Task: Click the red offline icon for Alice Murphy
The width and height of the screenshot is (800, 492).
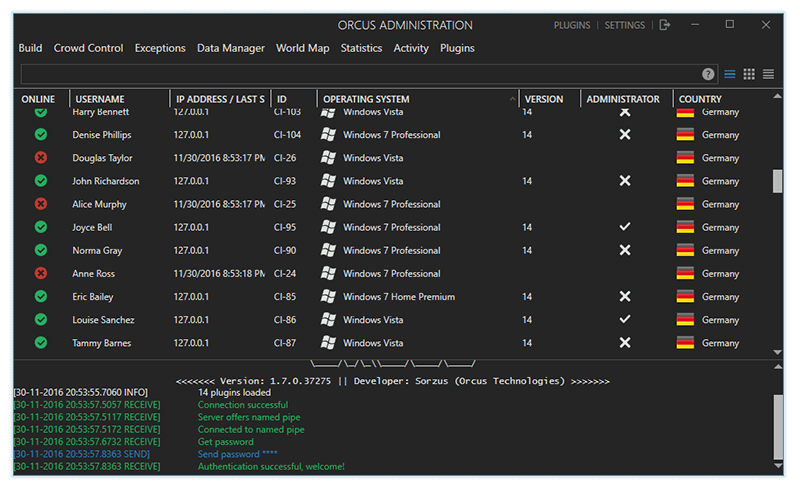Action: click(41, 204)
